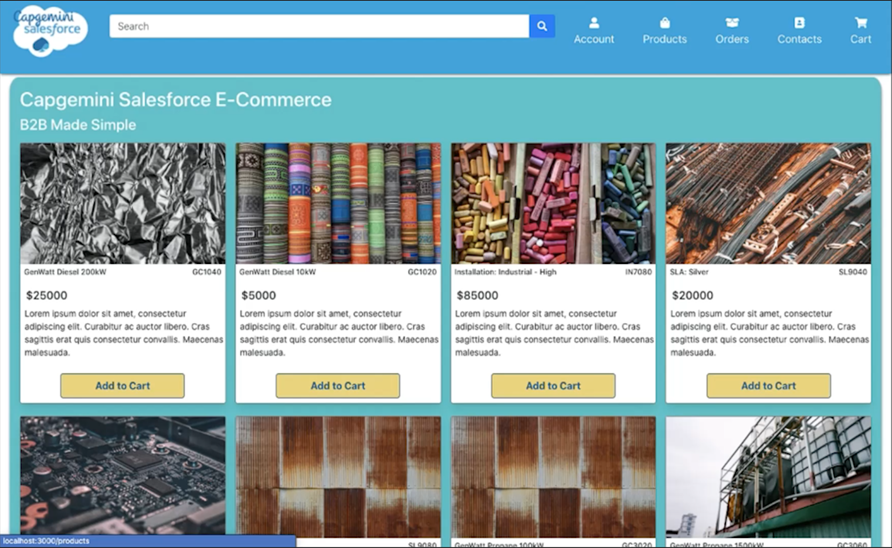Image resolution: width=892 pixels, height=548 pixels.
Task: Click the Installation: Industrial - High name
Action: coord(506,272)
